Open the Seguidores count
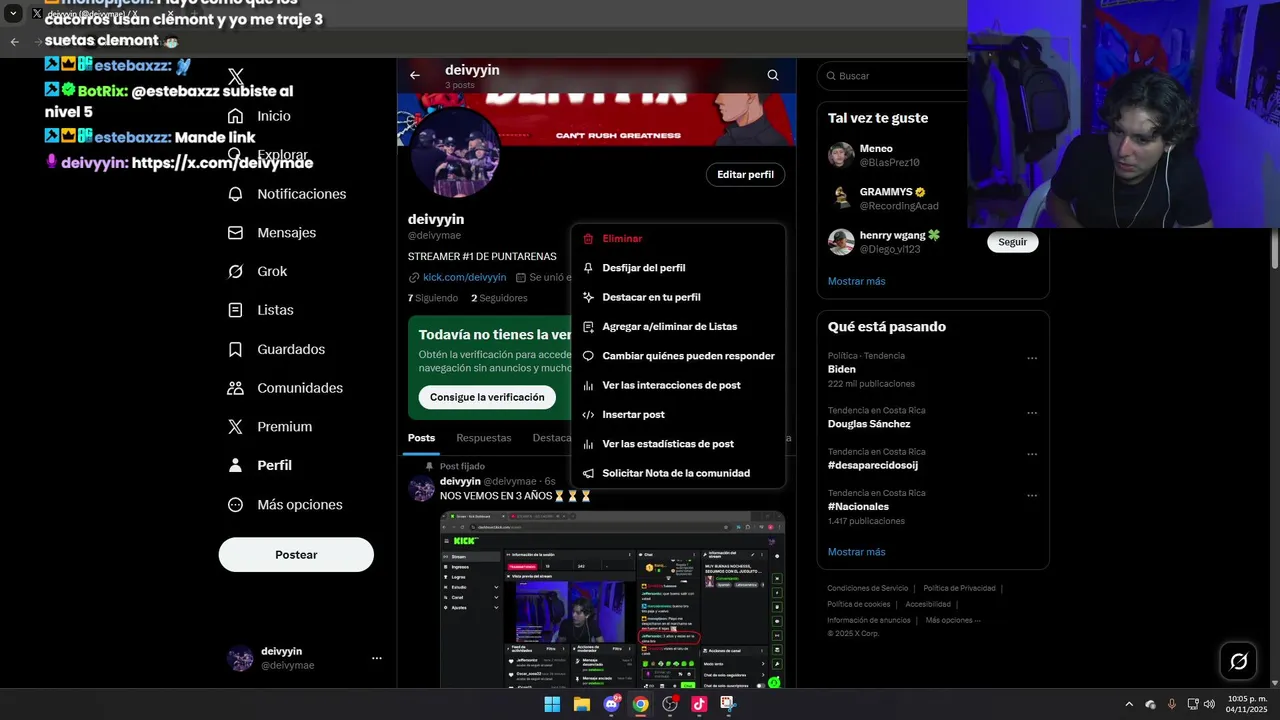 (499, 298)
